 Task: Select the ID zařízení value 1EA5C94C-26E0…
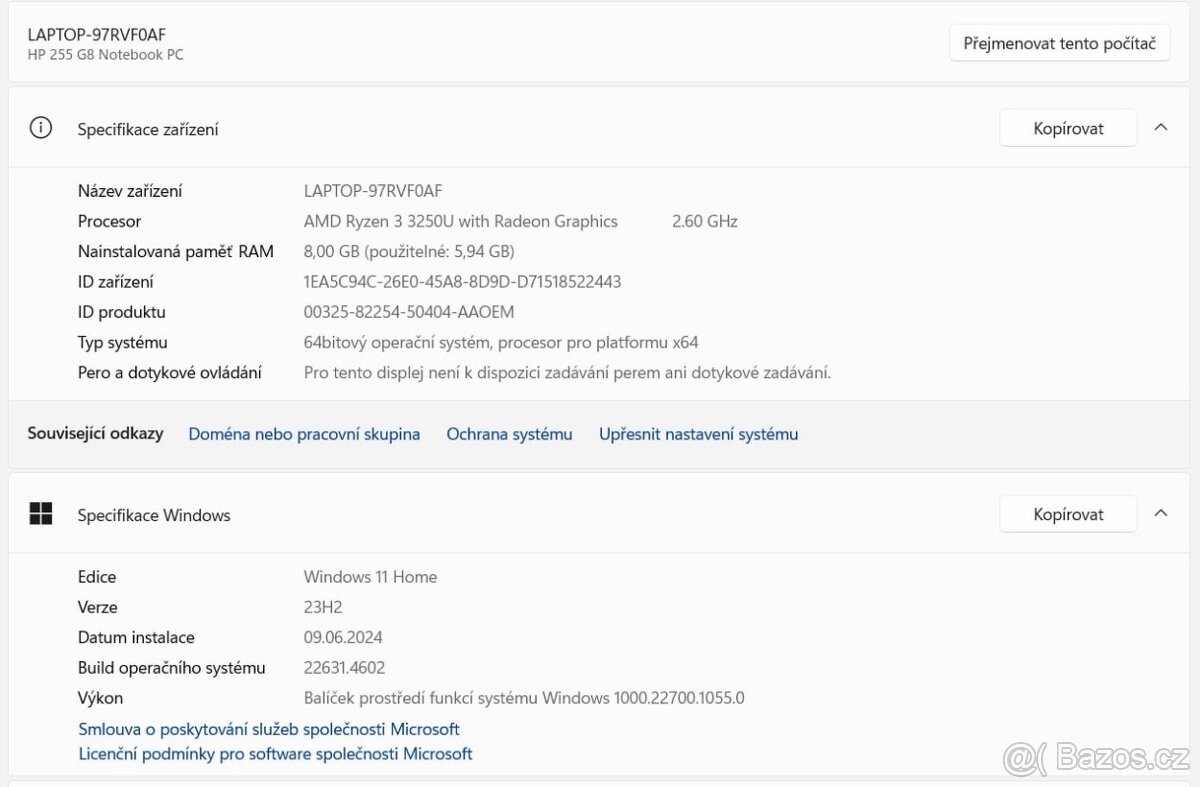pyautogui.click(x=462, y=282)
